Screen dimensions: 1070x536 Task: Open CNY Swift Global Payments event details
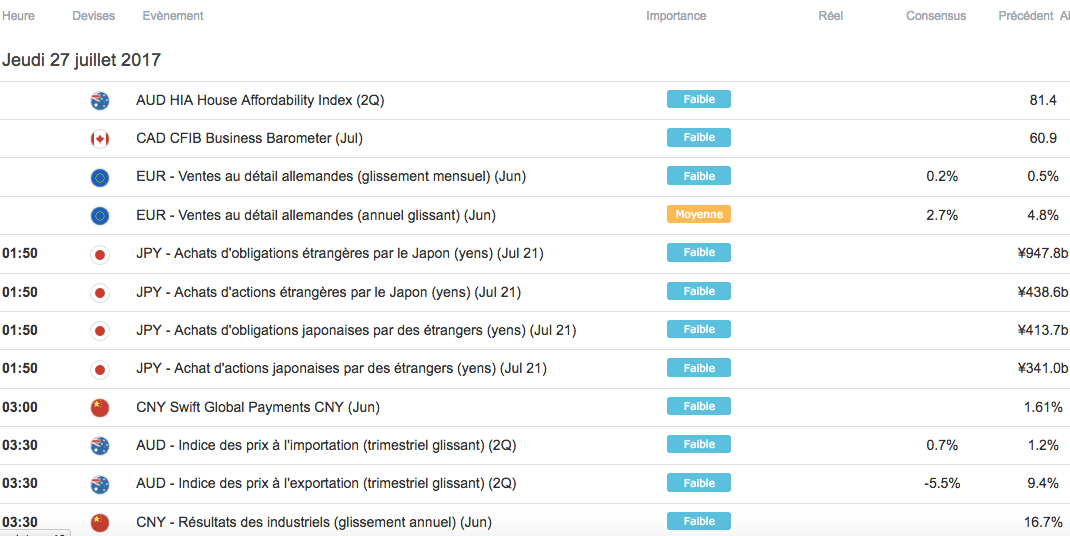(258, 408)
